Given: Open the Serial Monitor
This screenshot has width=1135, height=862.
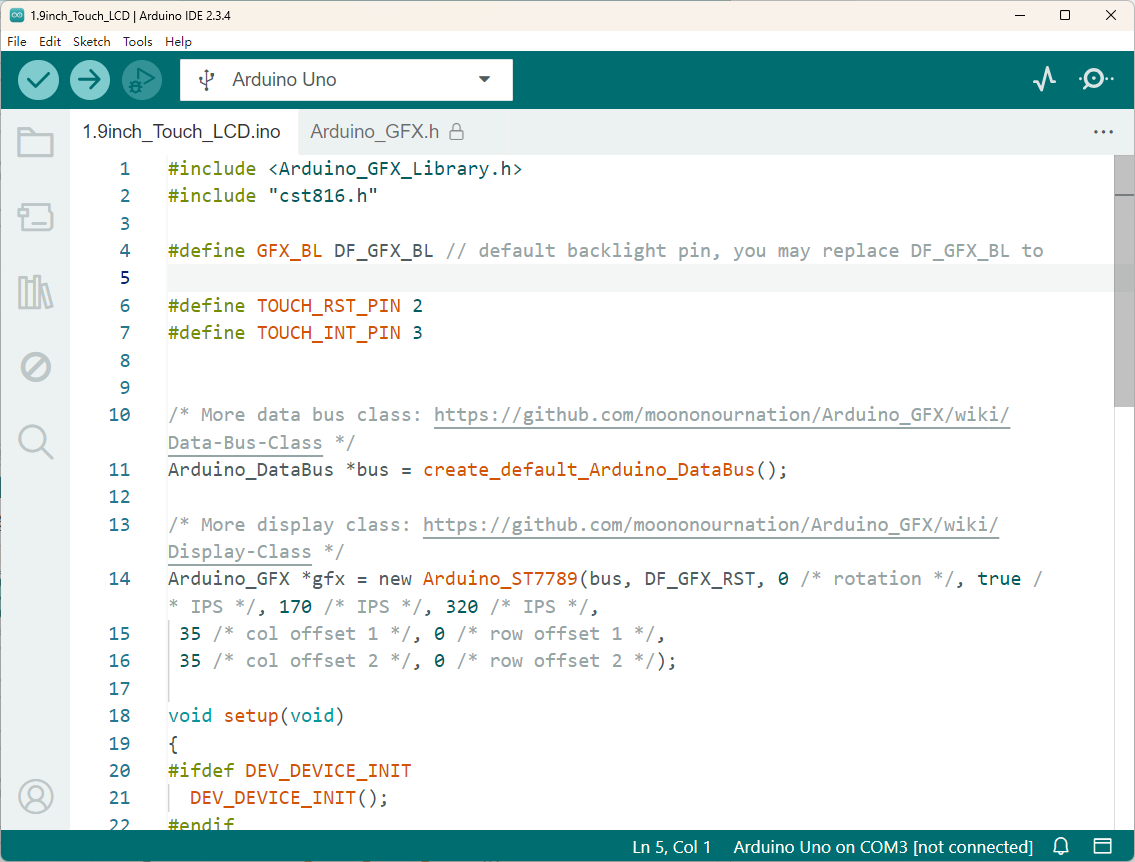Looking at the screenshot, I should point(1097,79).
